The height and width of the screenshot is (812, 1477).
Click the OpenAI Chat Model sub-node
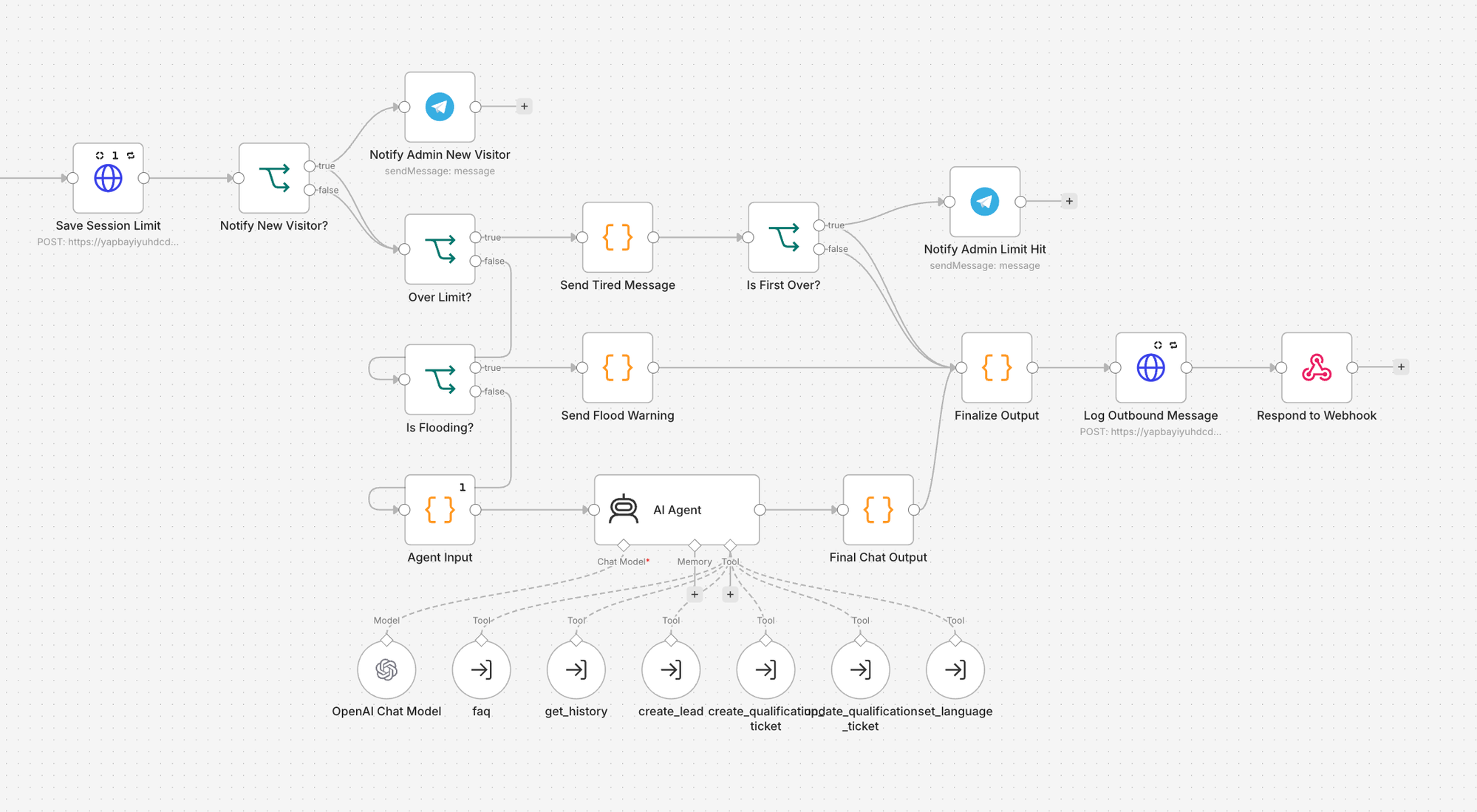(386, 669)
